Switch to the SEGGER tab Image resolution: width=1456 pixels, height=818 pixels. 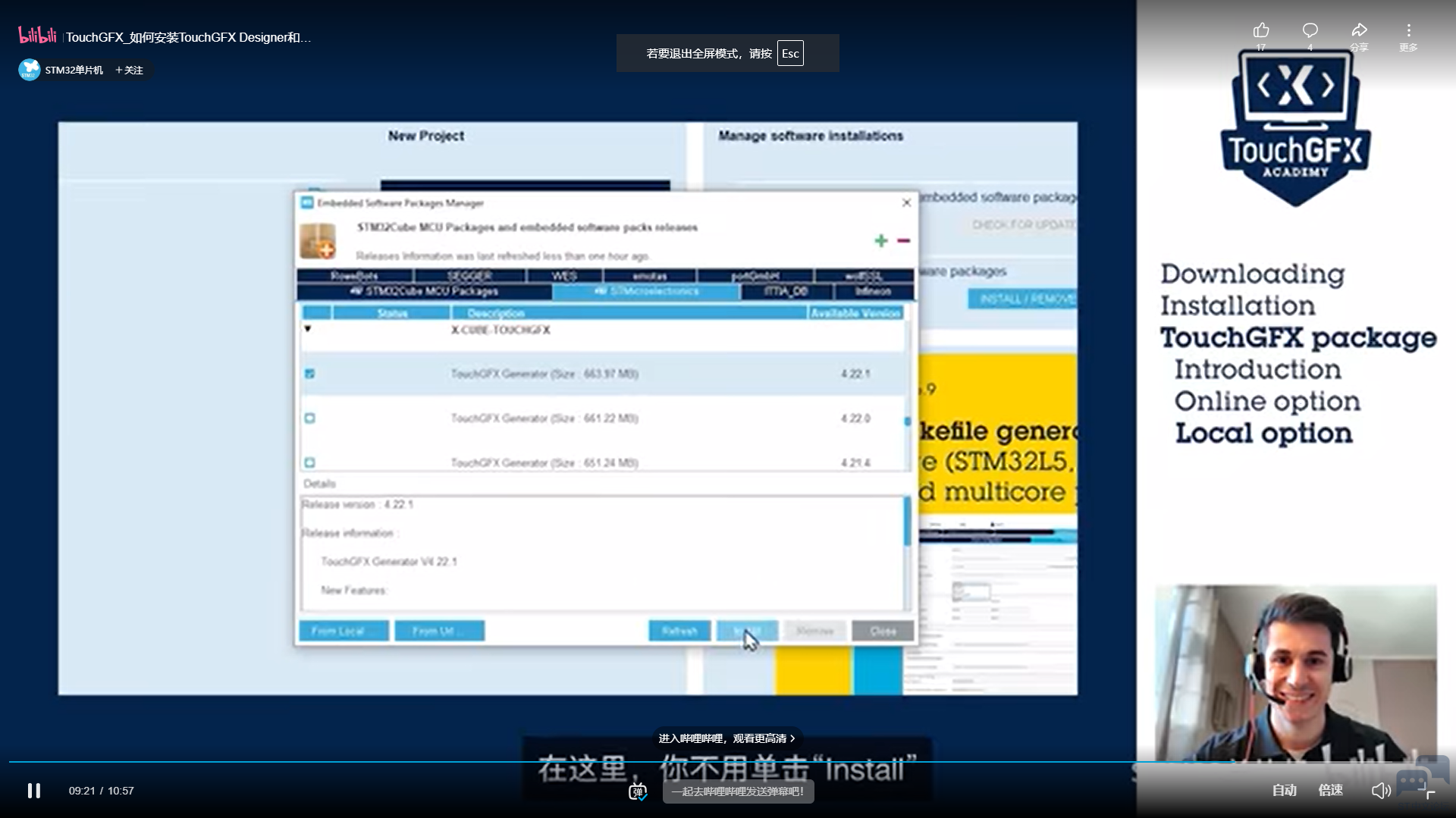tap(470, 276)
